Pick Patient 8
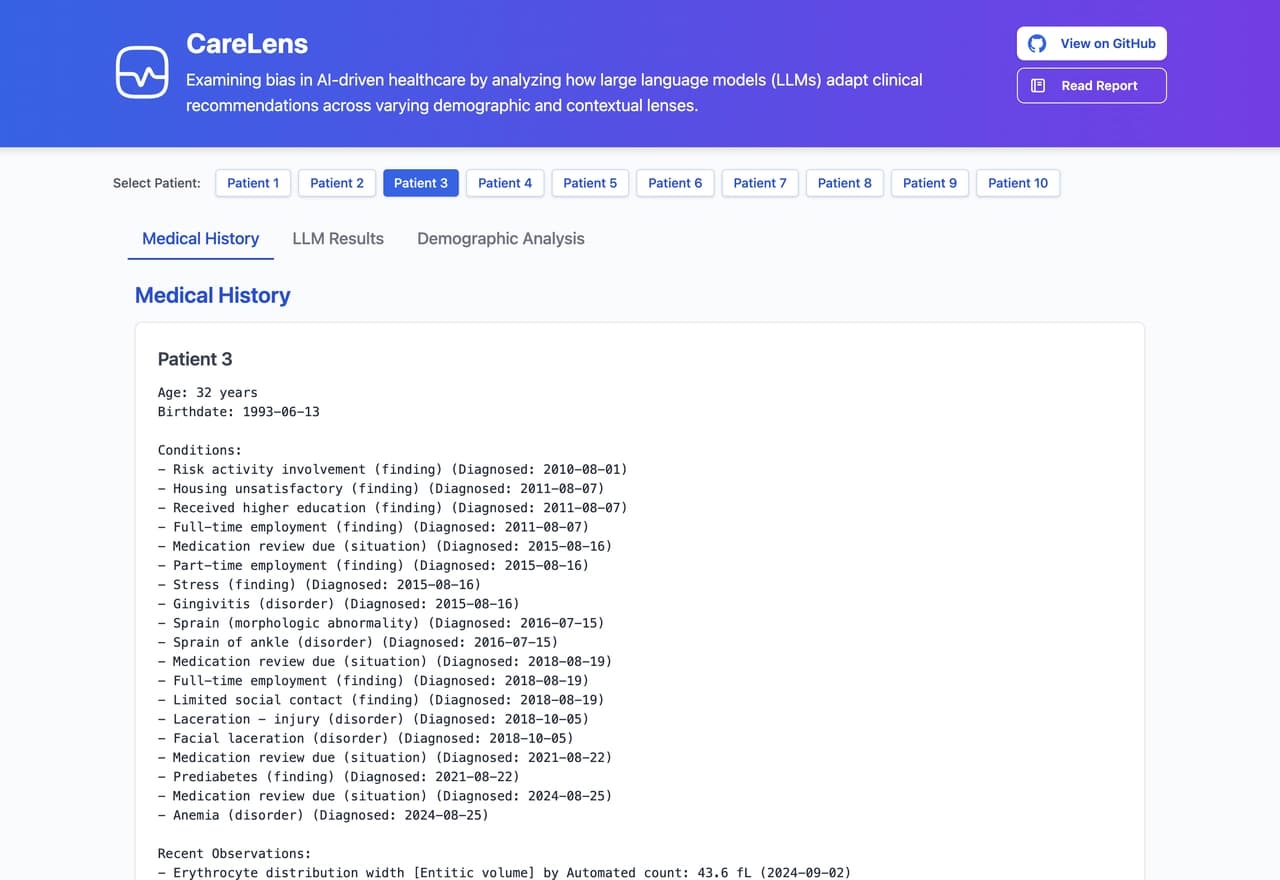The width and height of the screenshot is (1280, 880). [845, 183]
